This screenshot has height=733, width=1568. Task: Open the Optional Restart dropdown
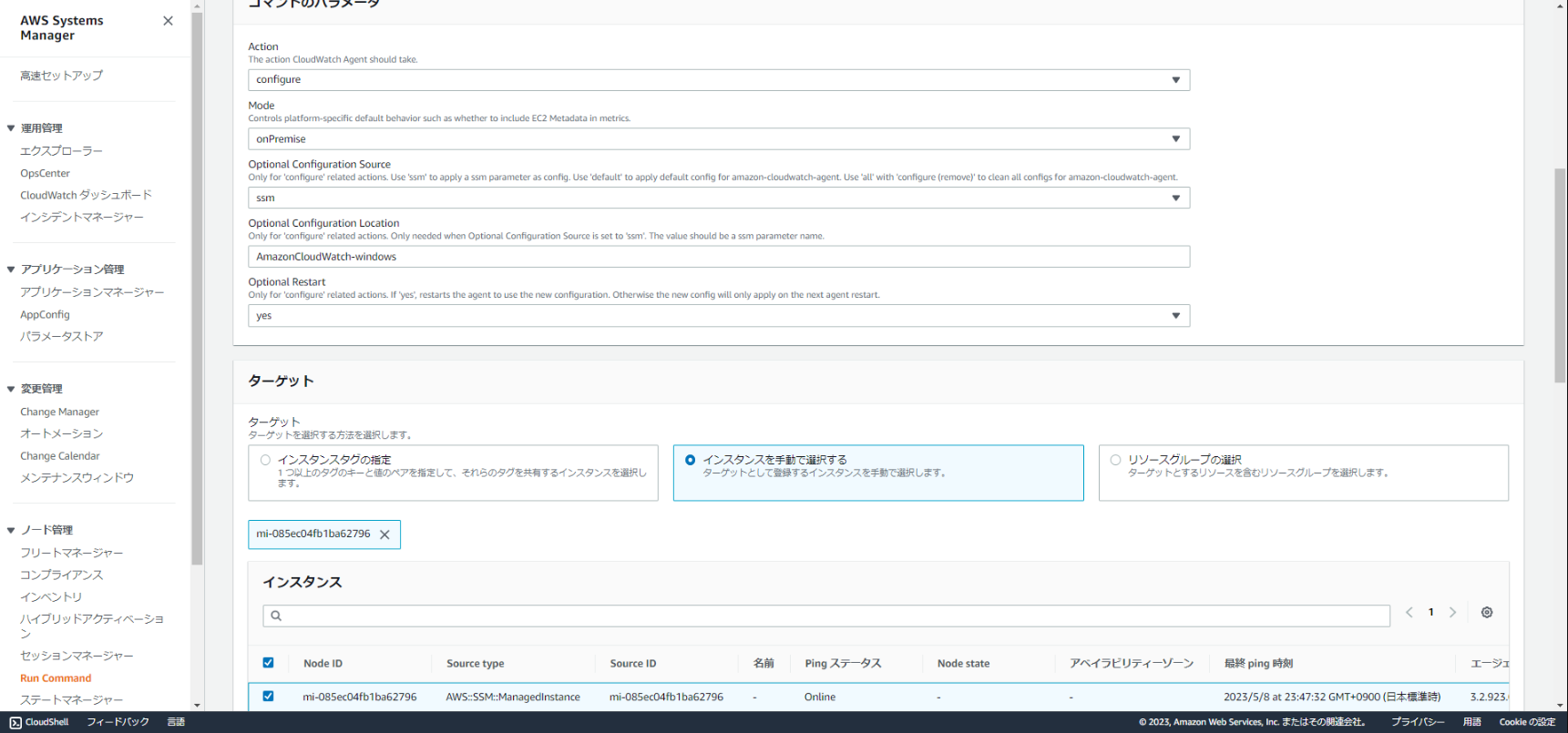719,316
